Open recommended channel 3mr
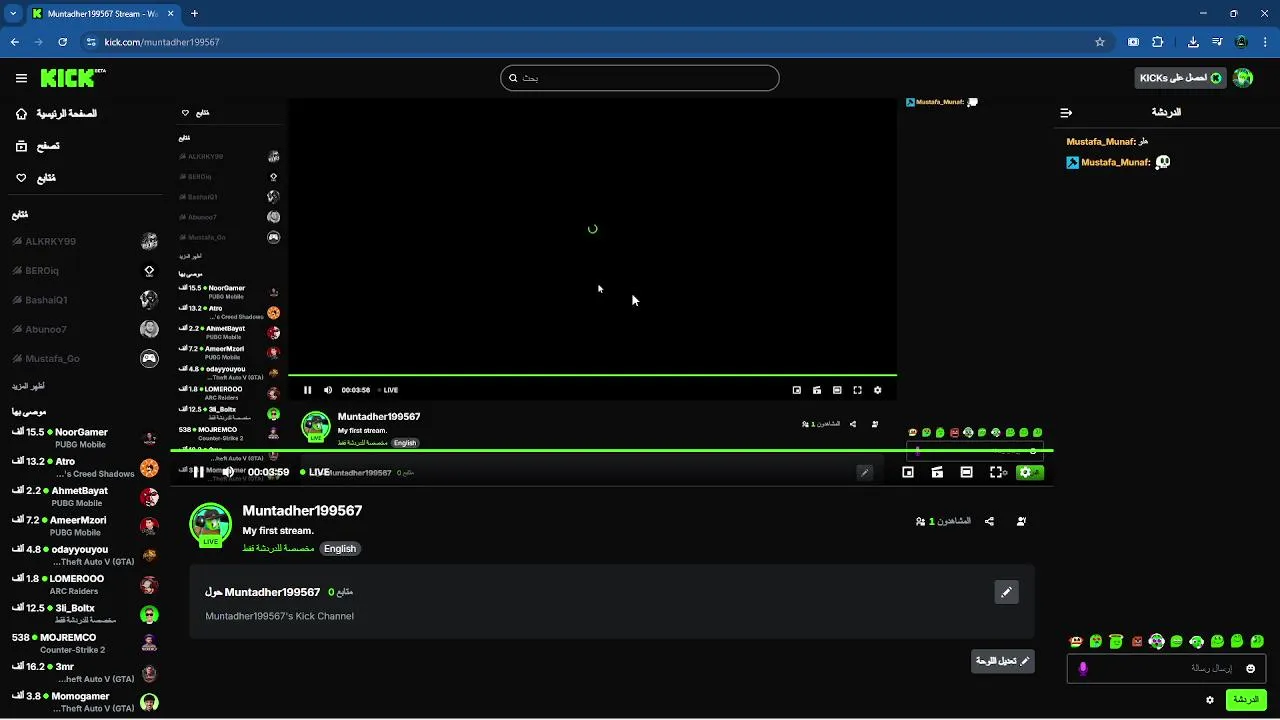The image size is (1280, 720). 85,672
